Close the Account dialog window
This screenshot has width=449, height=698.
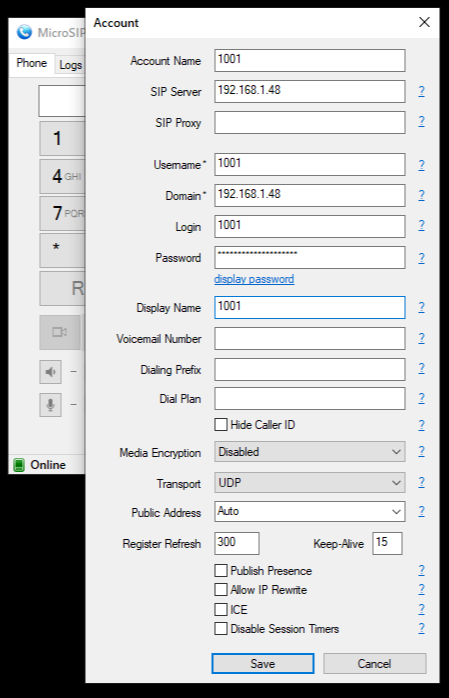[424, 22]
